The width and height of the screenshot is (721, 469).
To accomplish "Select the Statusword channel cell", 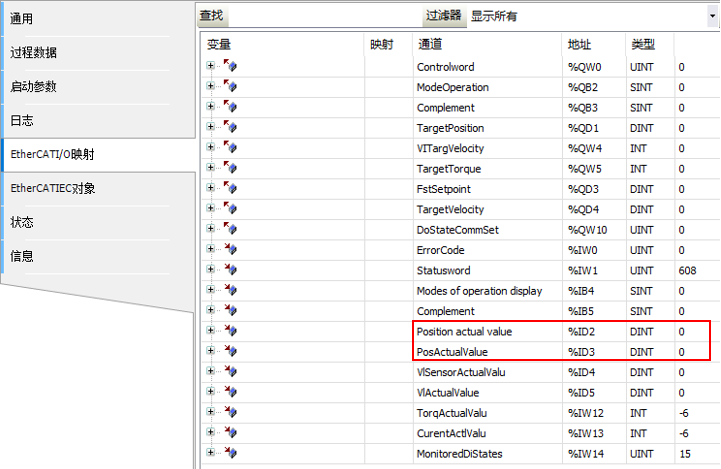I will coord(487,270).
